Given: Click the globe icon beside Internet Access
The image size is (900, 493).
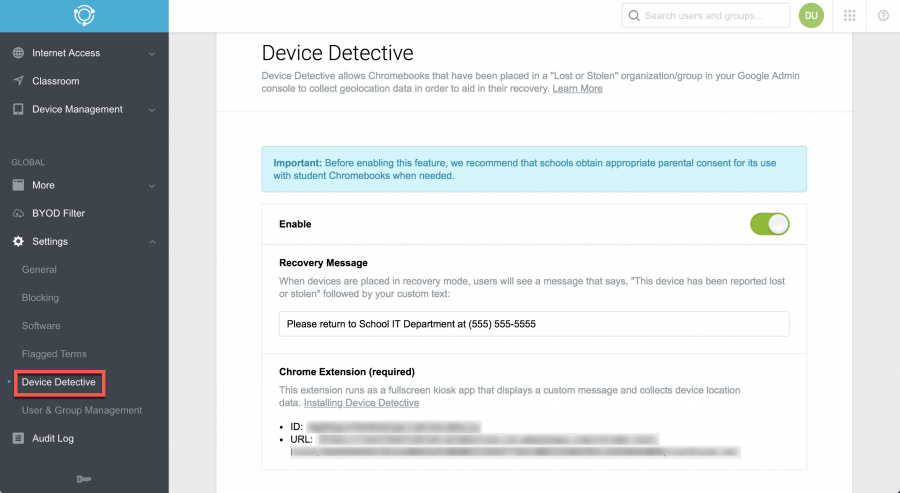Looking at the screenshot, I should 18,53.
